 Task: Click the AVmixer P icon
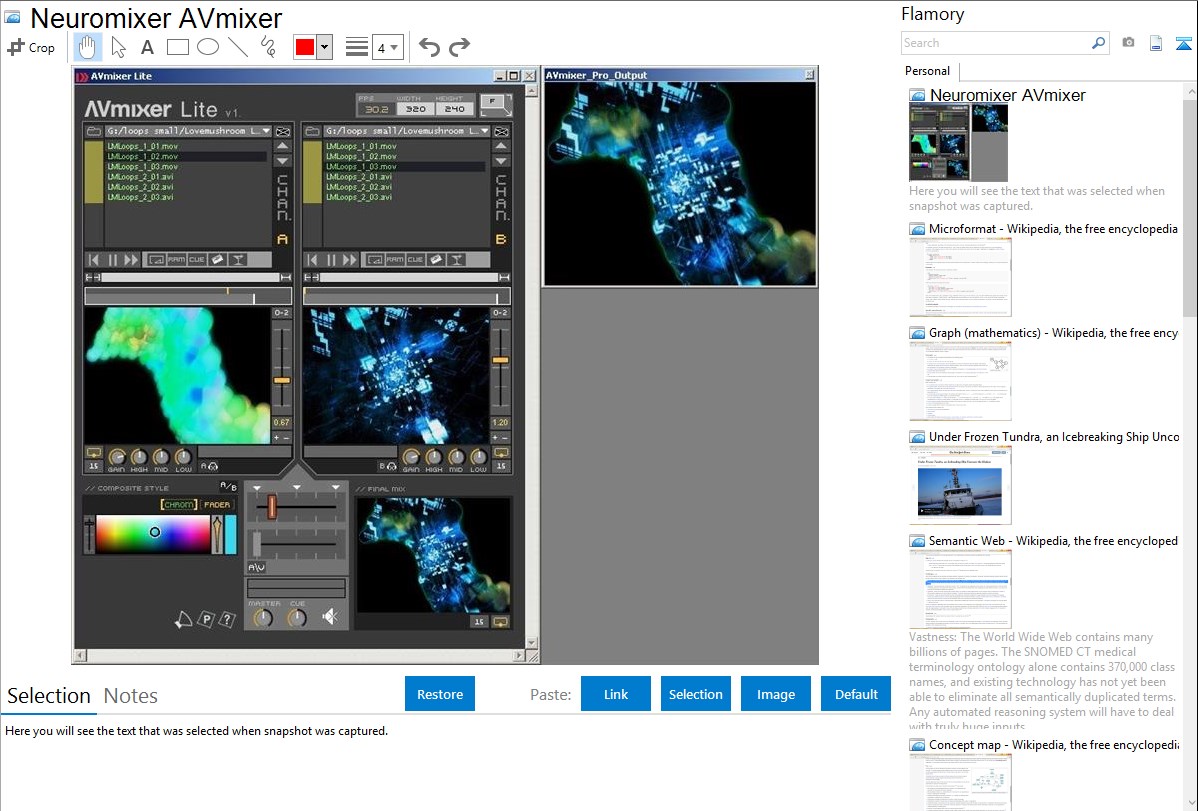pyautogui.click(x=206, y=620)
